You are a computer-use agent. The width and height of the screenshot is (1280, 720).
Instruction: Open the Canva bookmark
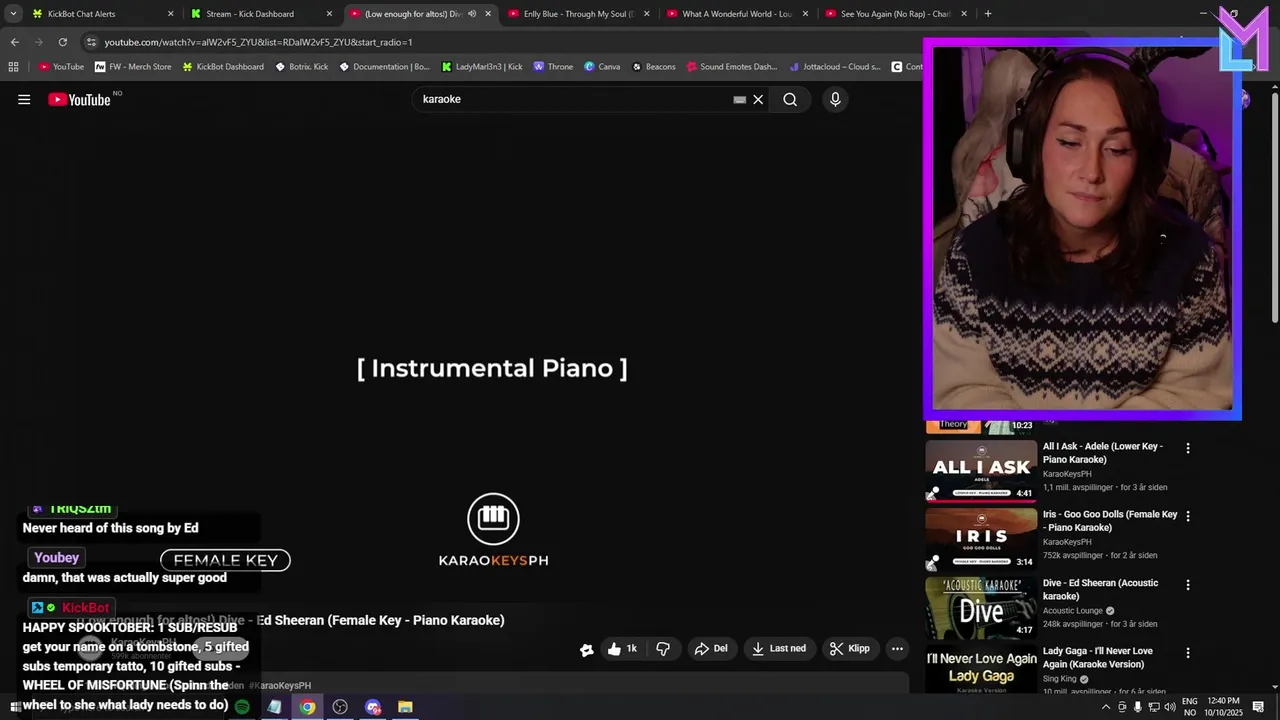coord(602,67)
